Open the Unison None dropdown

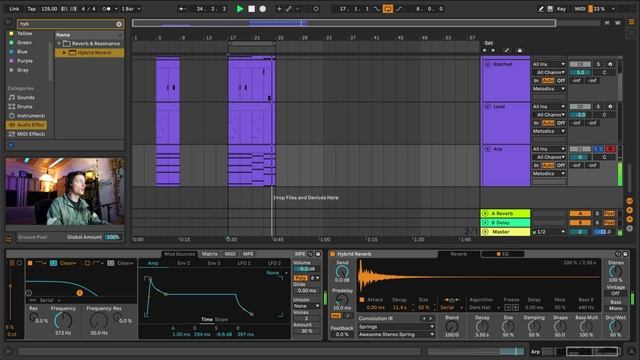pos(307,306)
